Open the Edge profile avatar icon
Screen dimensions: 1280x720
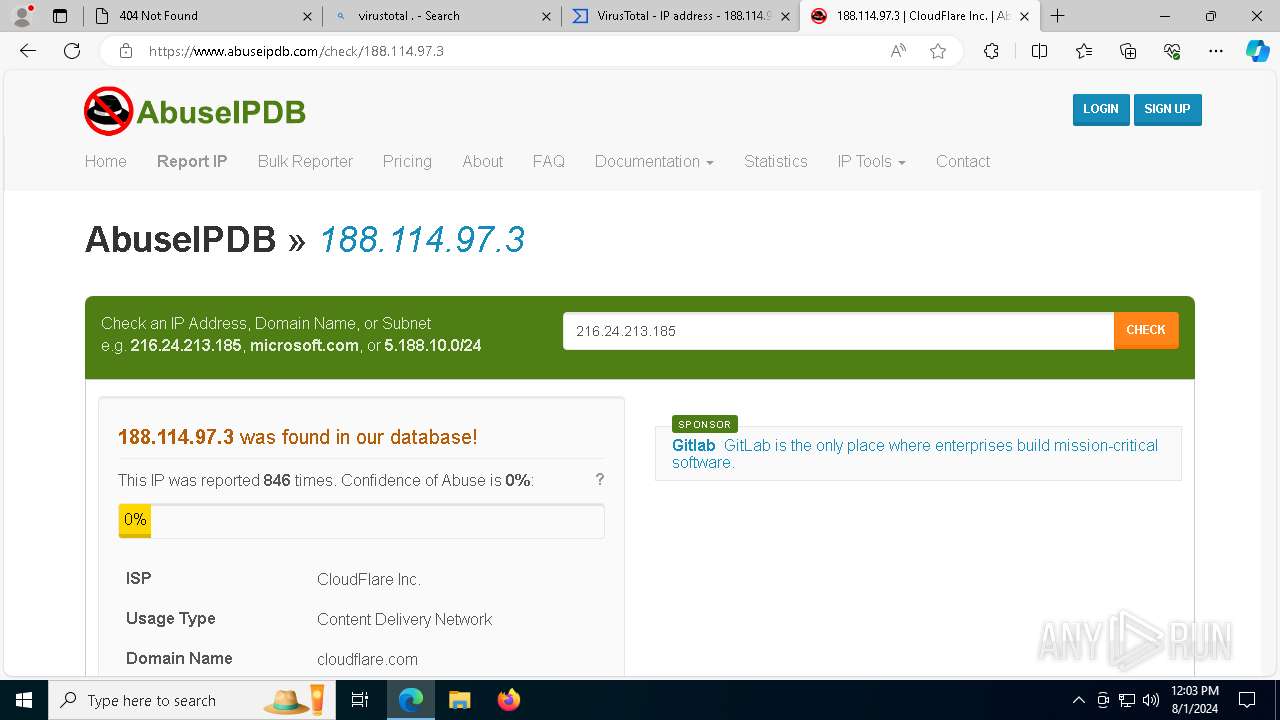click(21, 16)
